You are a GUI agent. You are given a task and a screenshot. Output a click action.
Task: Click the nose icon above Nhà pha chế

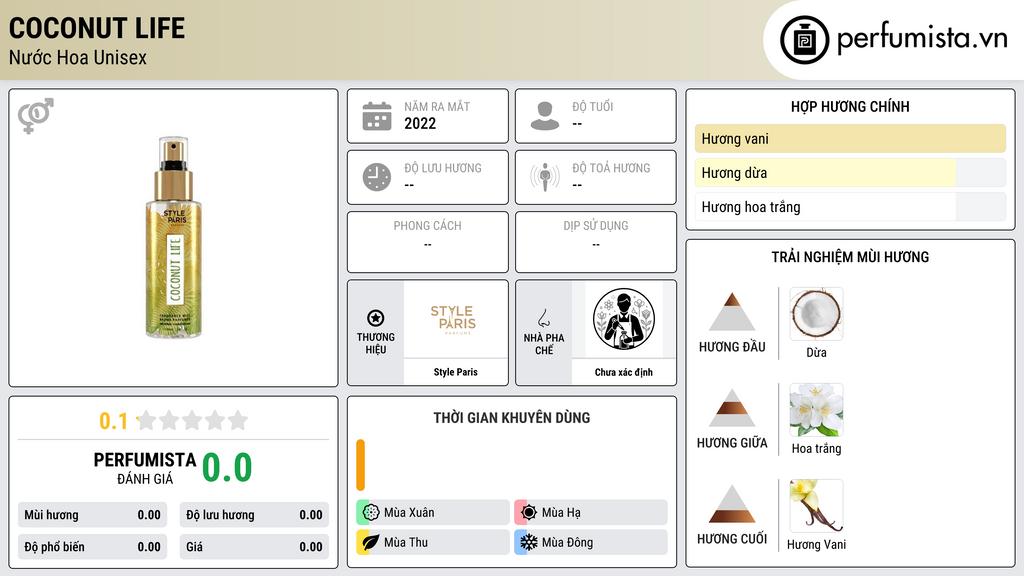pyautogui.click(x=543, y=318)
